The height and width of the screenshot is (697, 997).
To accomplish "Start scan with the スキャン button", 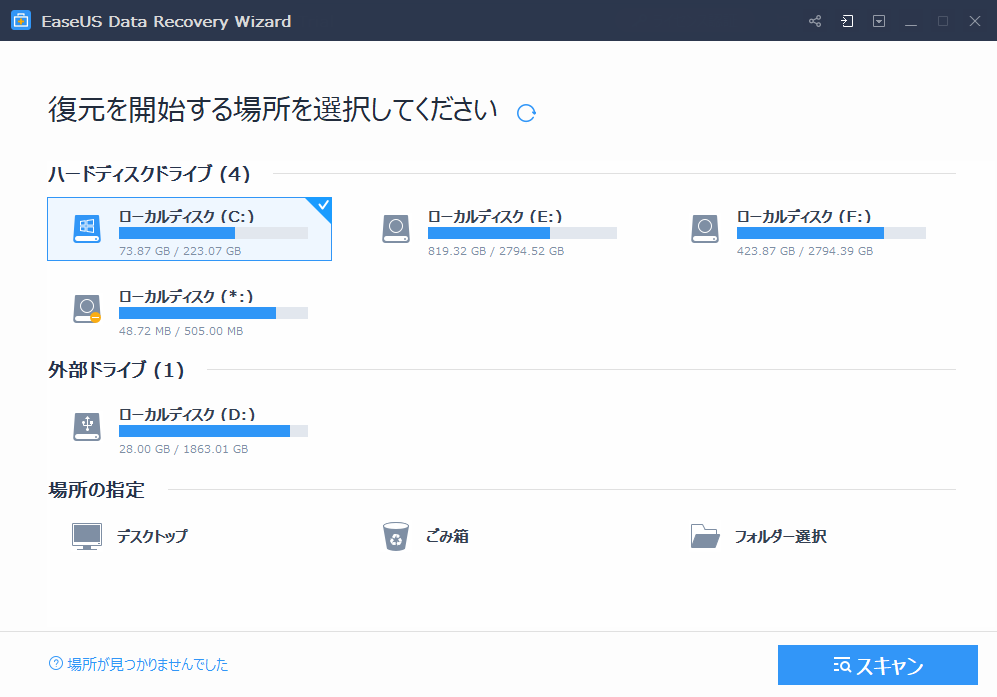I will [x=877, y=665].
